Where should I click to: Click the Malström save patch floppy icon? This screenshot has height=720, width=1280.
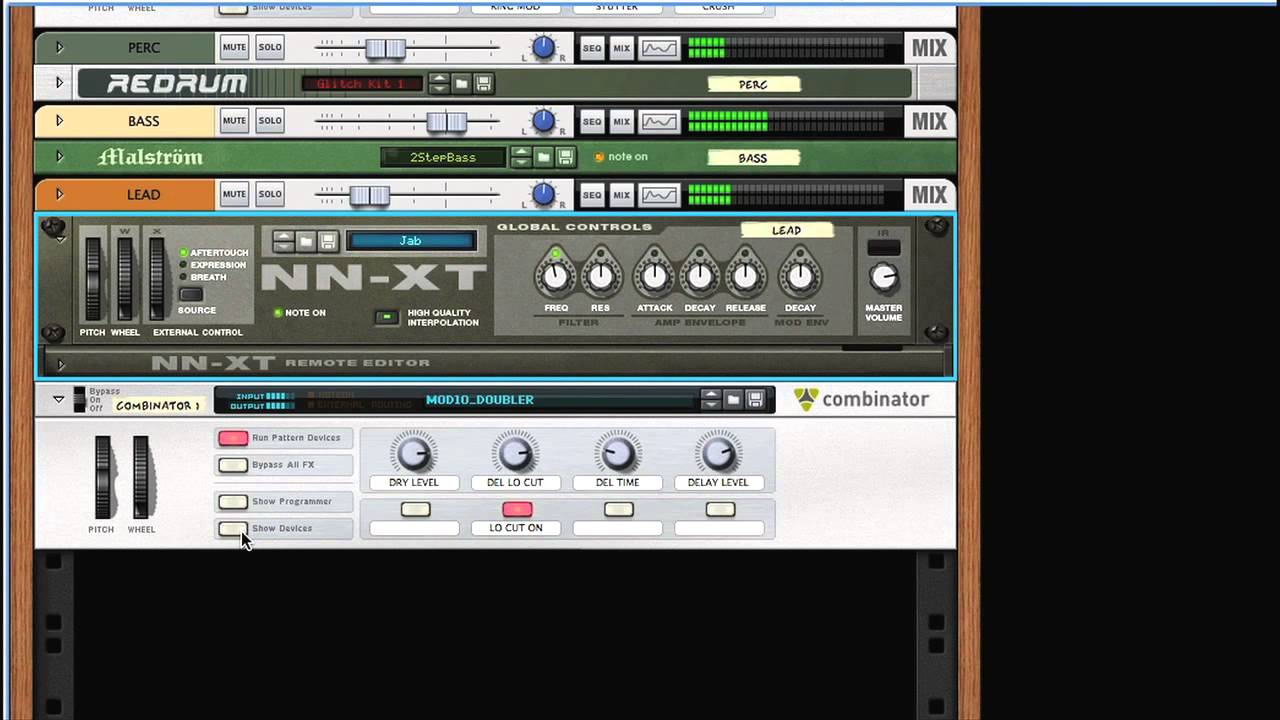[x=565, y=157]
